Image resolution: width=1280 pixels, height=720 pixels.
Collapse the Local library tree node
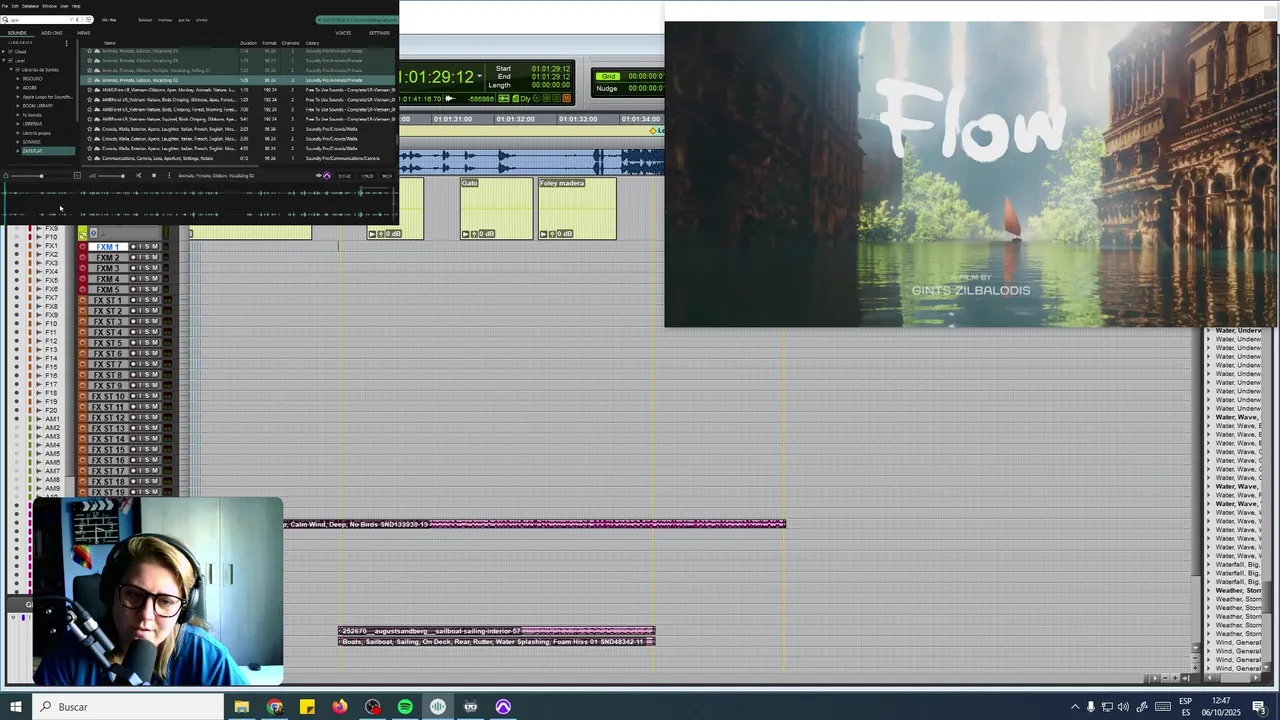pos(3,61)
